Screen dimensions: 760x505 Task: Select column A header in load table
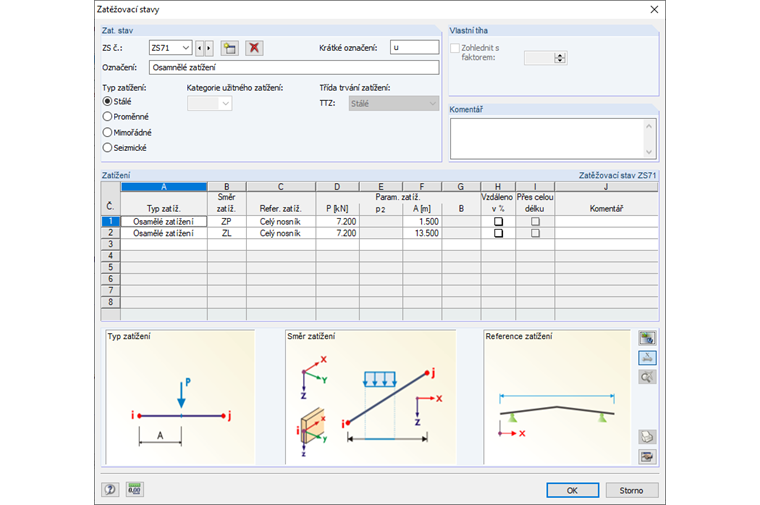pyautogui.click(x=164, y=187)
